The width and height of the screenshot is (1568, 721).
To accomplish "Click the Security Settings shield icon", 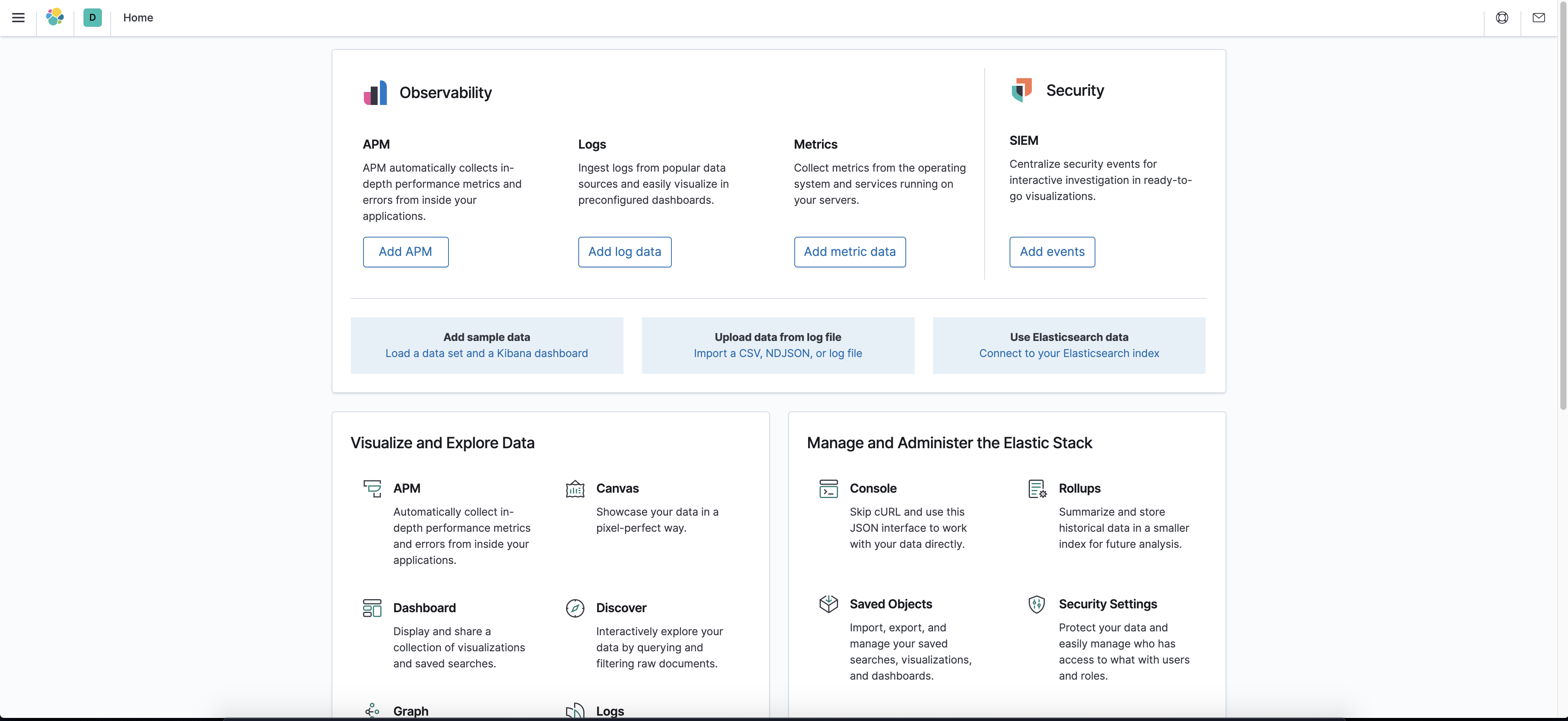I will click(1037, 604).
